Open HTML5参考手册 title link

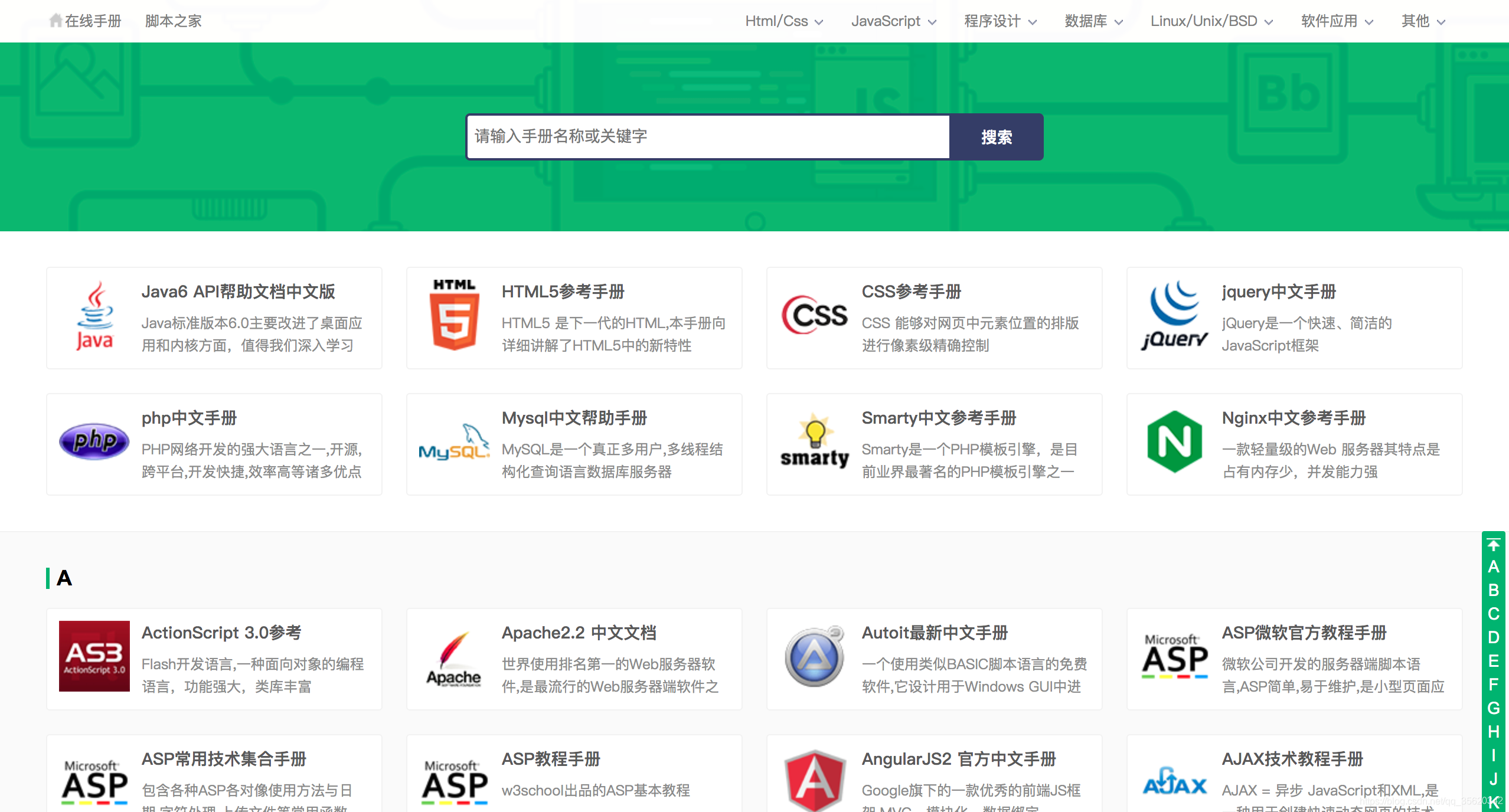563,292
